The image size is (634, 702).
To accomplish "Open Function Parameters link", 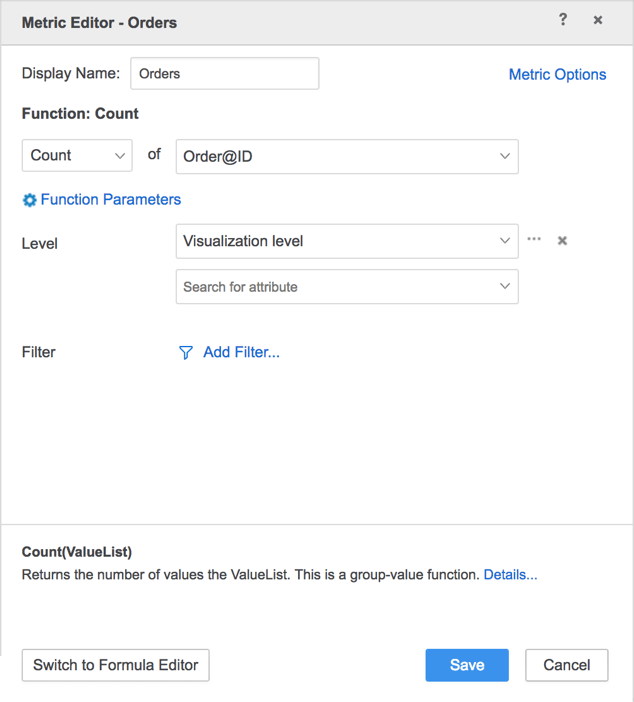I will (111, 200).
